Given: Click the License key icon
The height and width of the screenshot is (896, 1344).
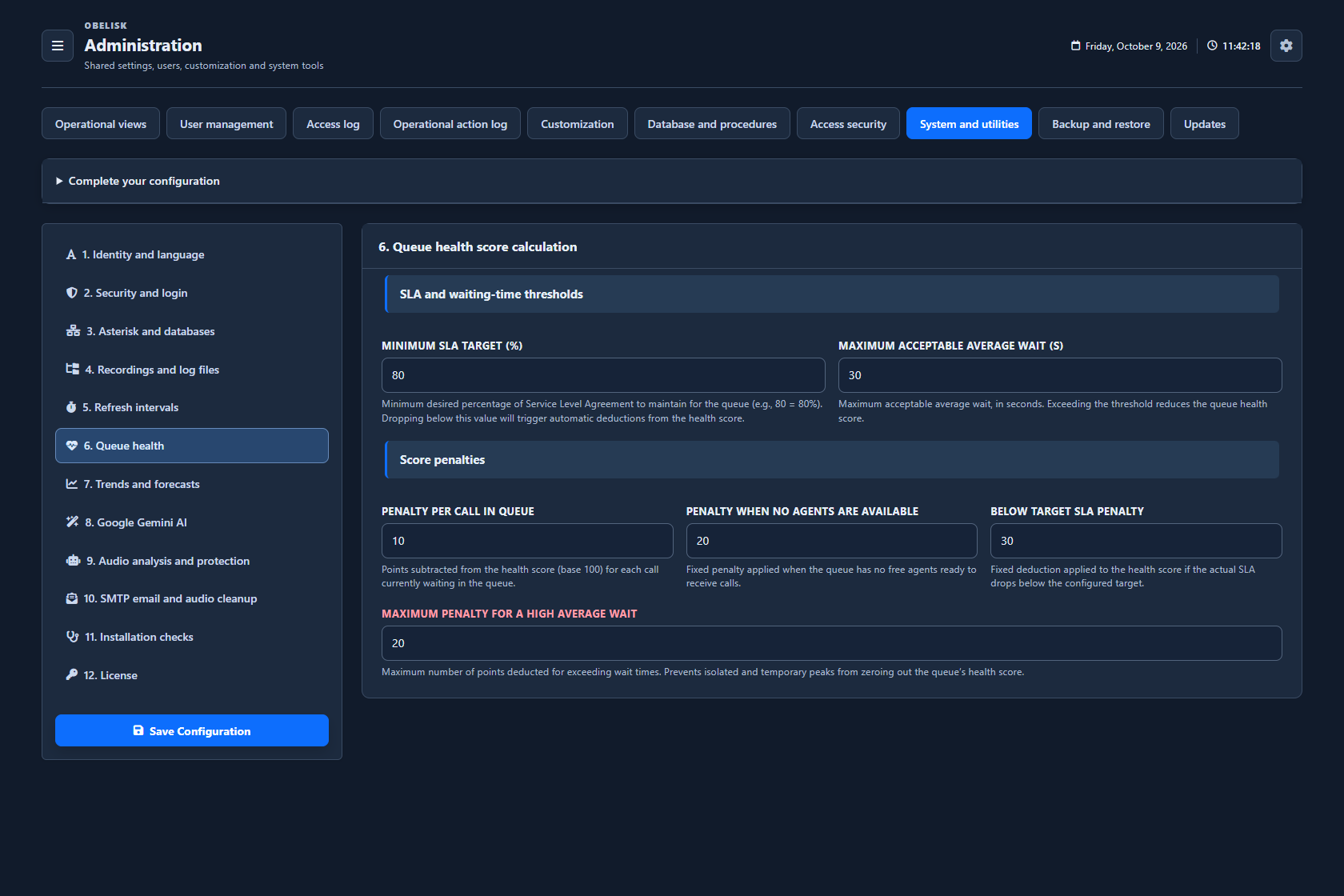Looking at the screenshot, I should click(x=72, y=675).
